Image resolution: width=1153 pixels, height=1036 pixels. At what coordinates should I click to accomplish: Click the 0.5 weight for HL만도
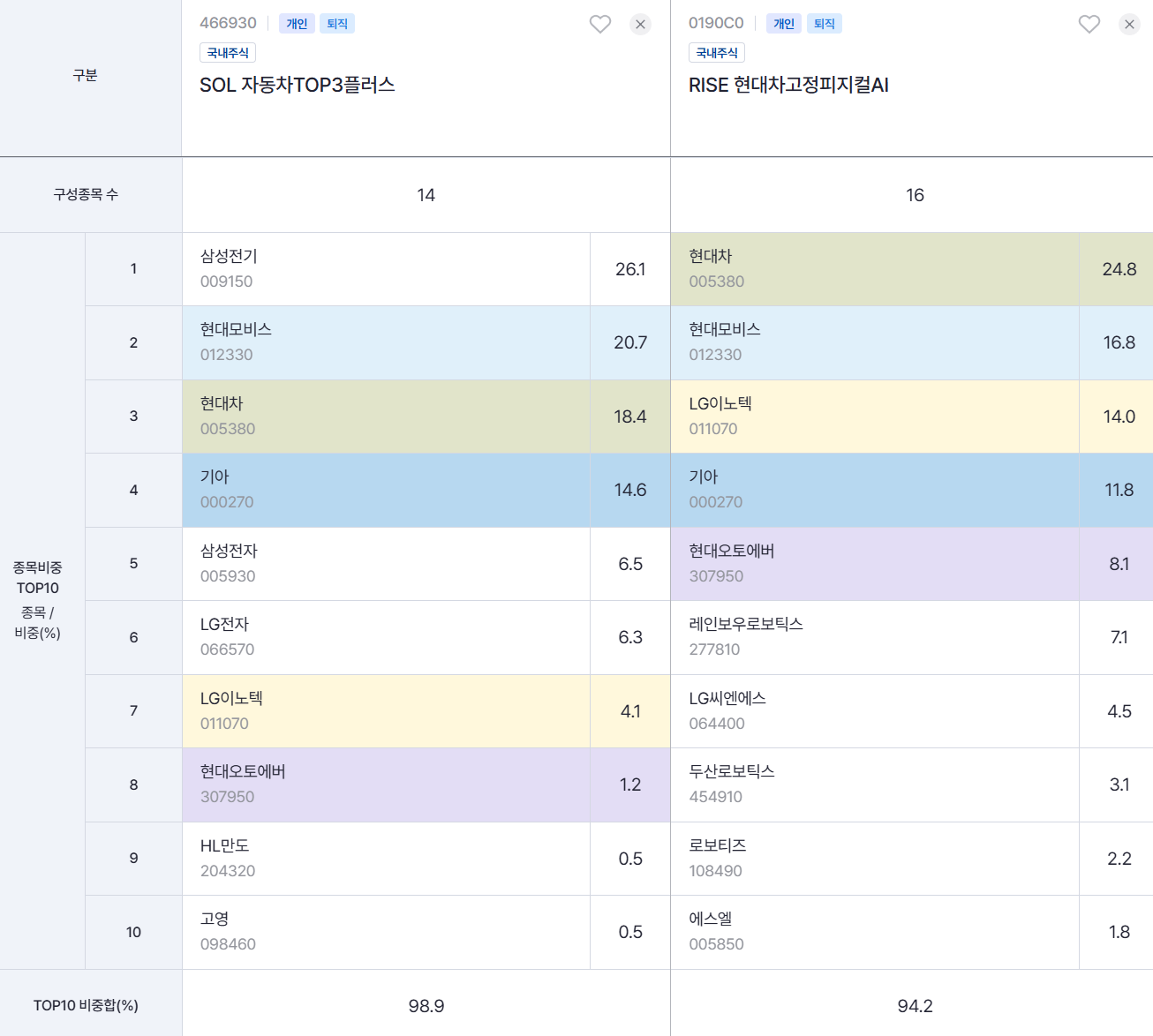coord(630,859)
